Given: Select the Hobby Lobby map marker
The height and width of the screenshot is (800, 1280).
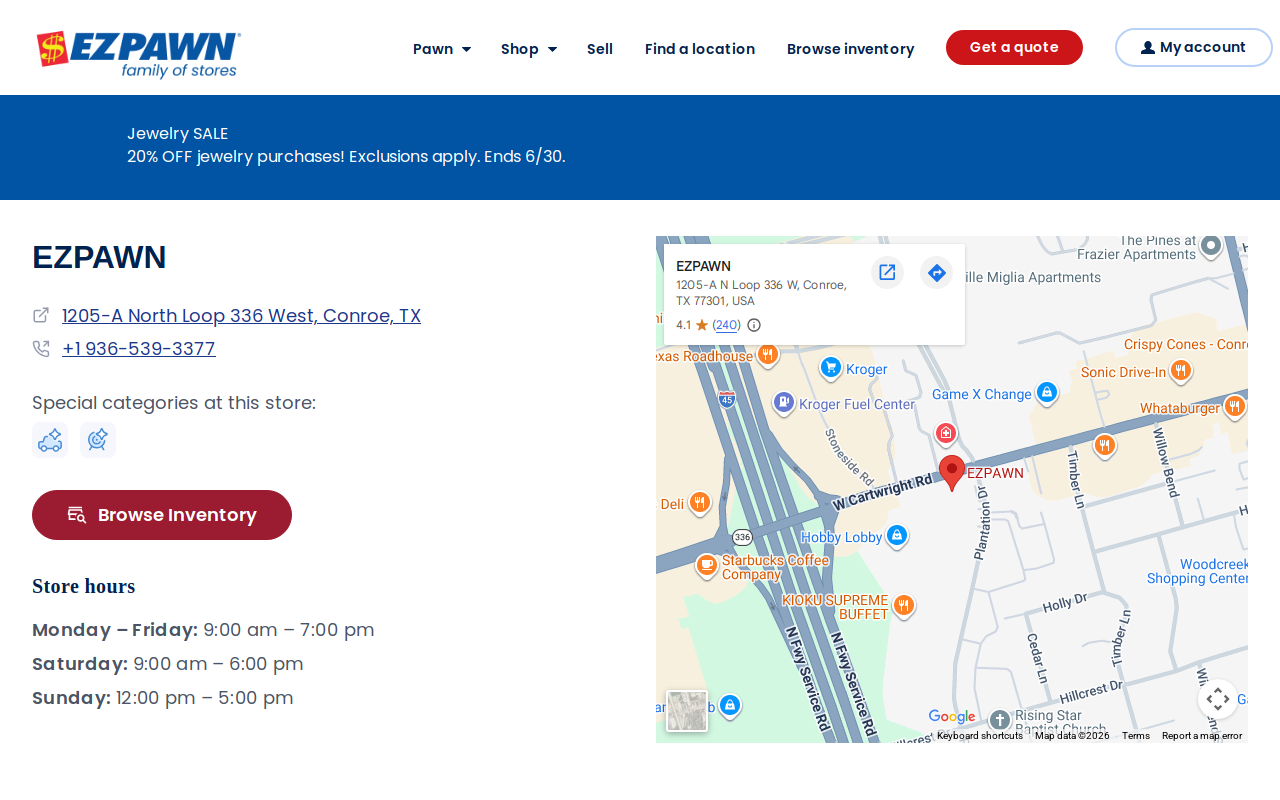Looking at the screenshot, I should click(897, 536).
